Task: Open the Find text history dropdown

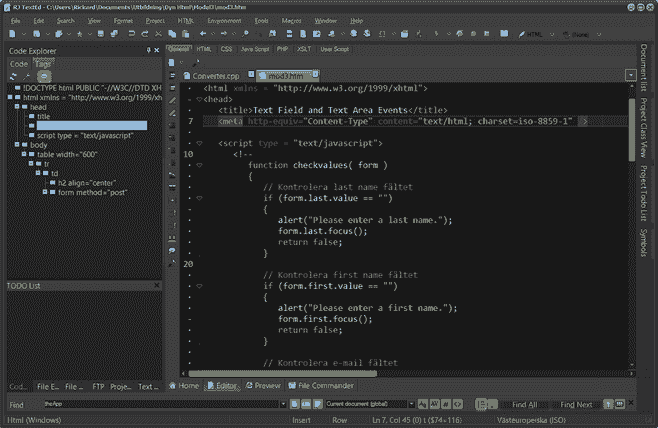Action: [283, 404]
